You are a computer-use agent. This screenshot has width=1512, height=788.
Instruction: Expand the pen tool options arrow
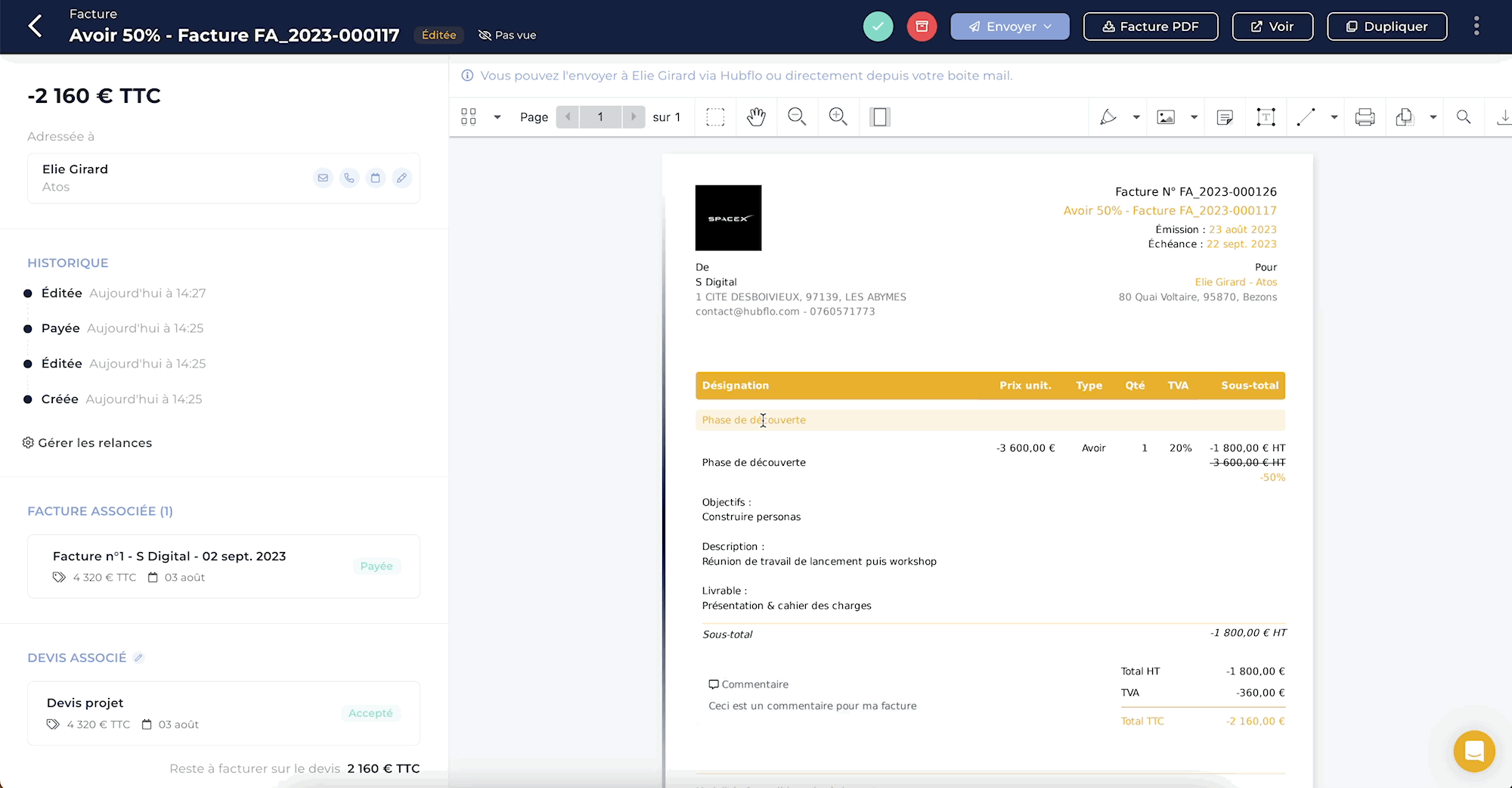click(1136, 117)
